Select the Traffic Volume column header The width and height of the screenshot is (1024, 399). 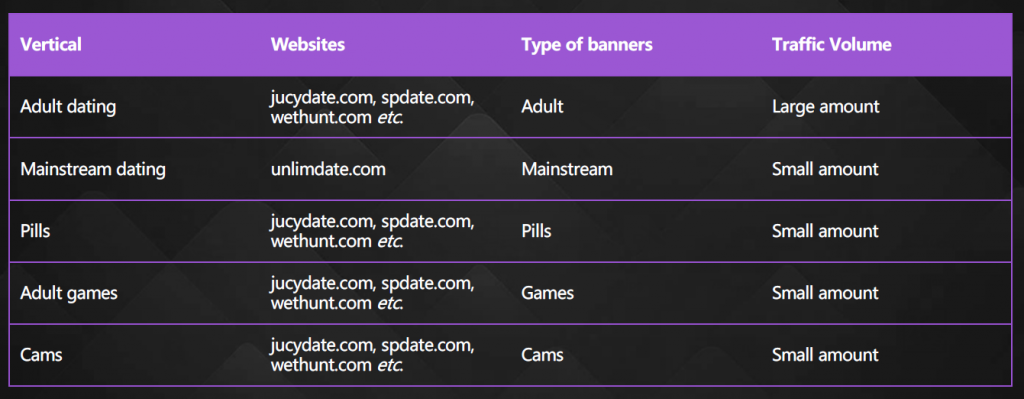tap(831, 44)
